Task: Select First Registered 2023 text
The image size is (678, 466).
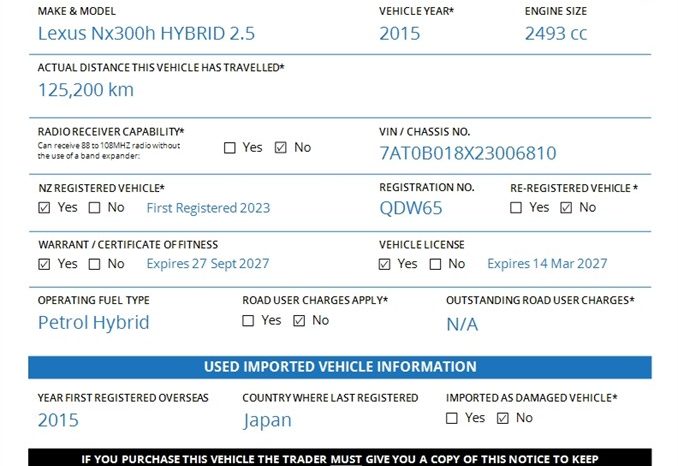Action: coord(208,208)
